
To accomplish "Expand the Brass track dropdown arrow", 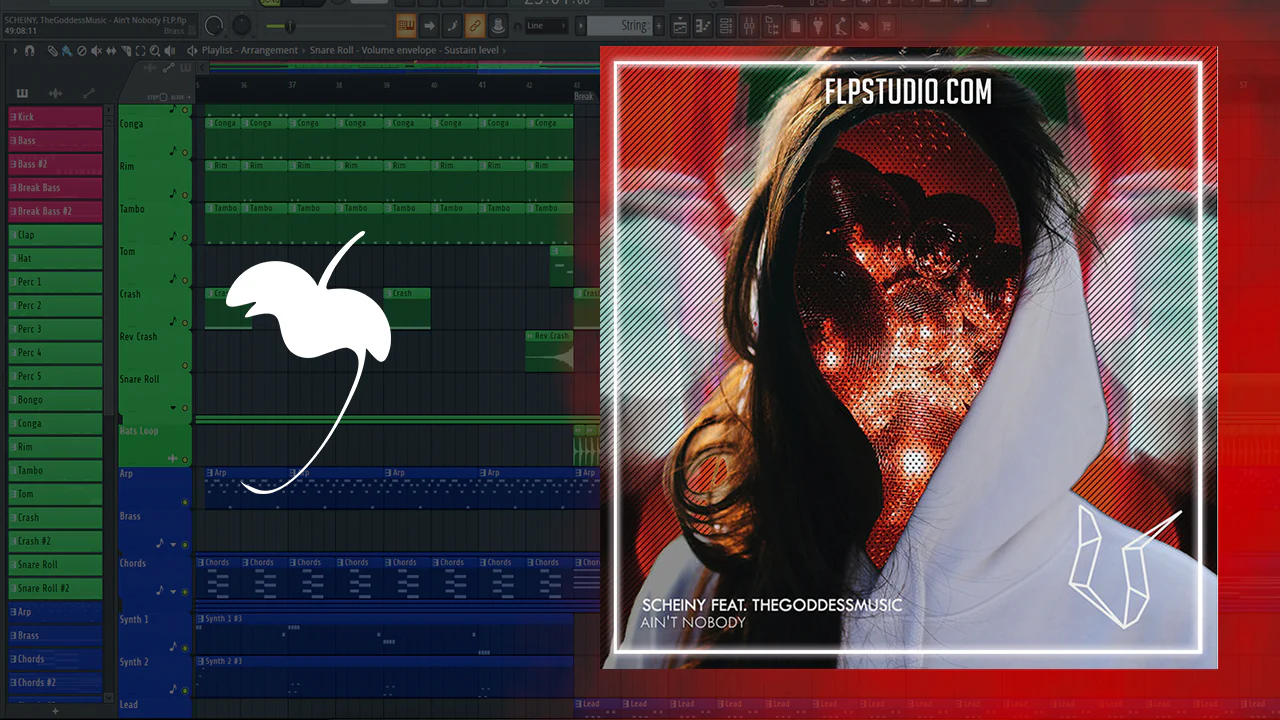I will [173, 544].
